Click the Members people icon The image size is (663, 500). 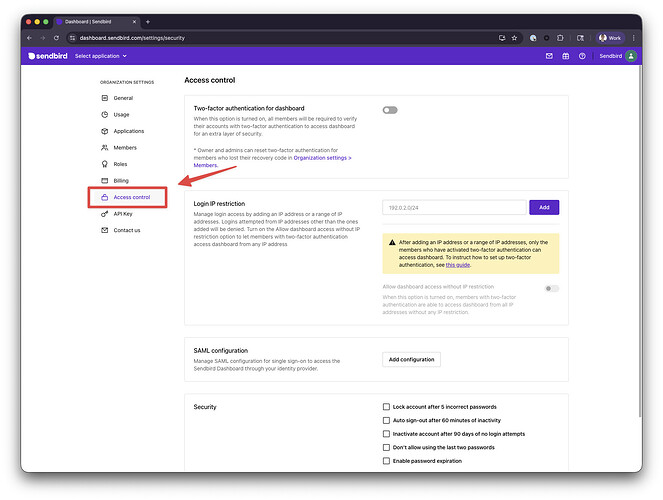point(104,148)
